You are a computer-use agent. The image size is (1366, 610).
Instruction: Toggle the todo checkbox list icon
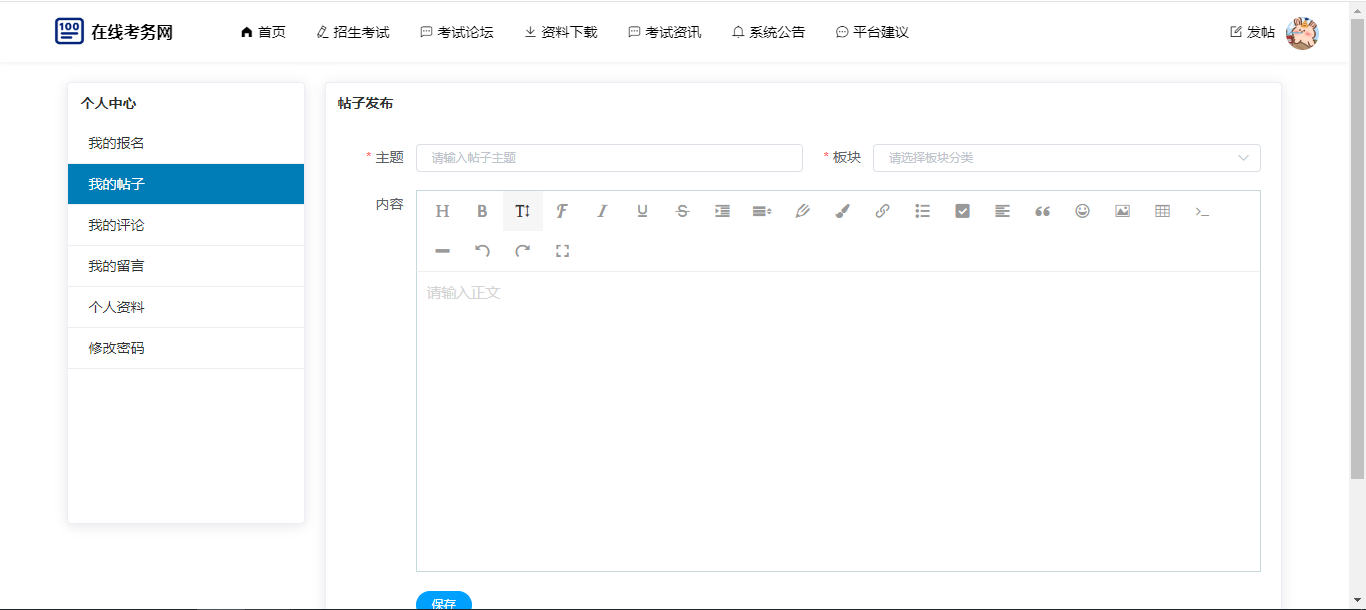[x=962, y=211]
